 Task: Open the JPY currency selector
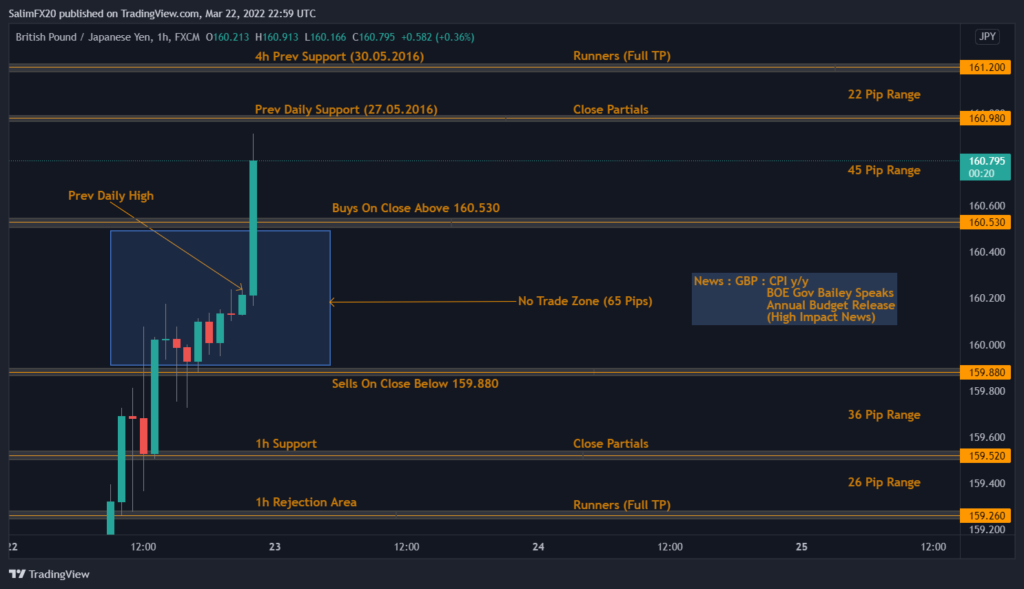(x=986, y=37)
